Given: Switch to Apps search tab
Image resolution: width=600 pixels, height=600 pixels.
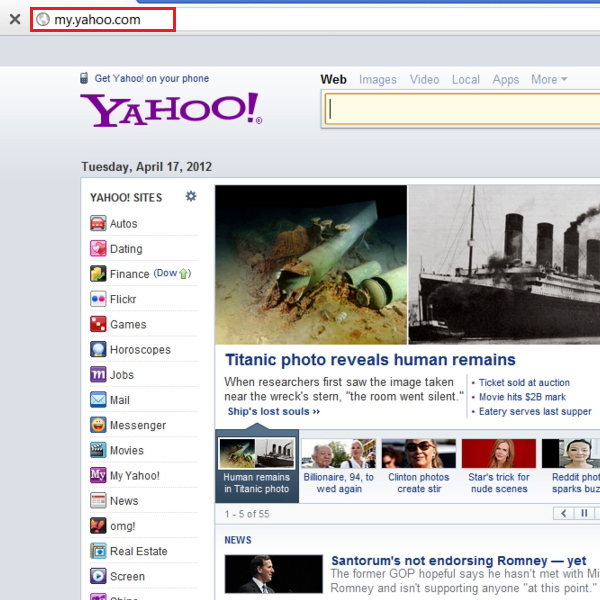Looking at the screenshot, I should click(505, 79).
